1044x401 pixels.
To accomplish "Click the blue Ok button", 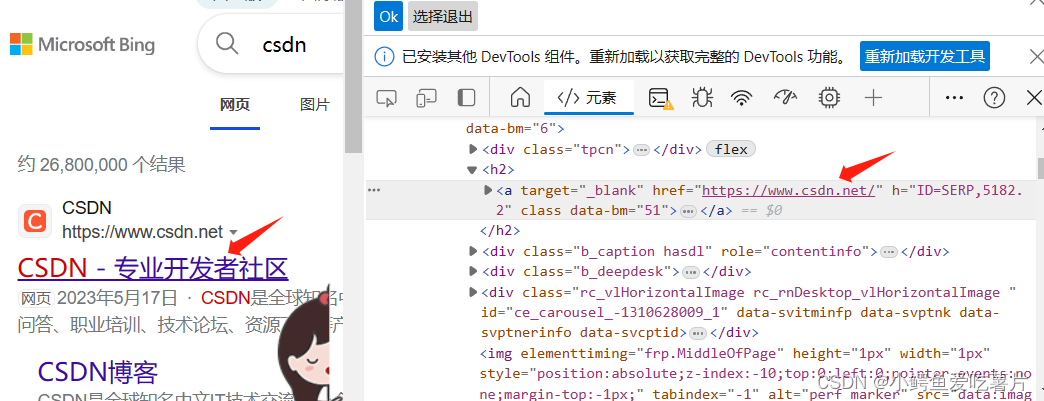I will tap(388, 17).
